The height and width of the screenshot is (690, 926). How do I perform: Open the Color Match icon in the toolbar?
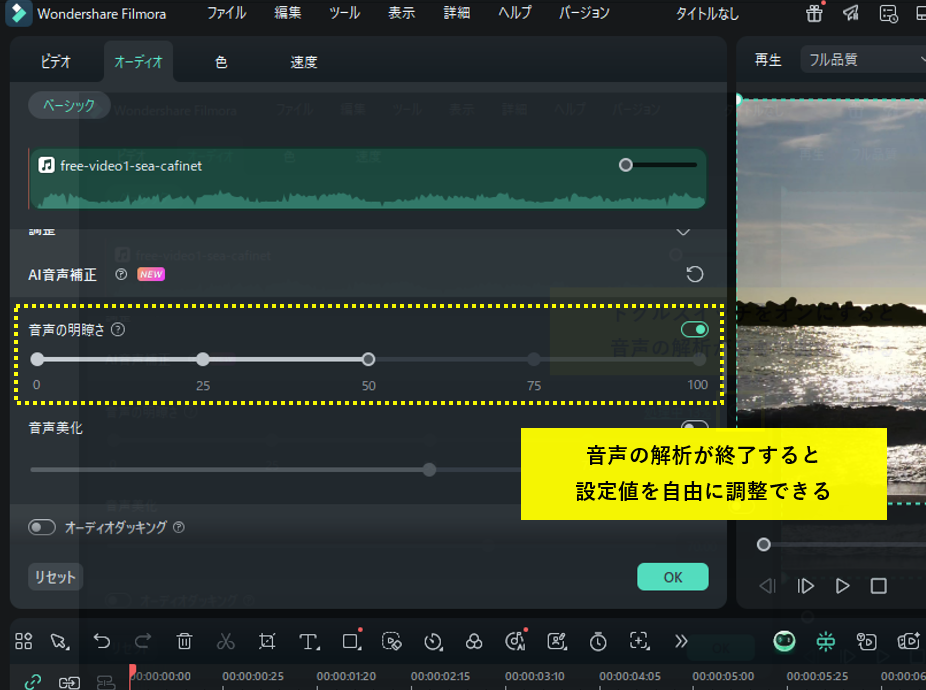[474, 642]
